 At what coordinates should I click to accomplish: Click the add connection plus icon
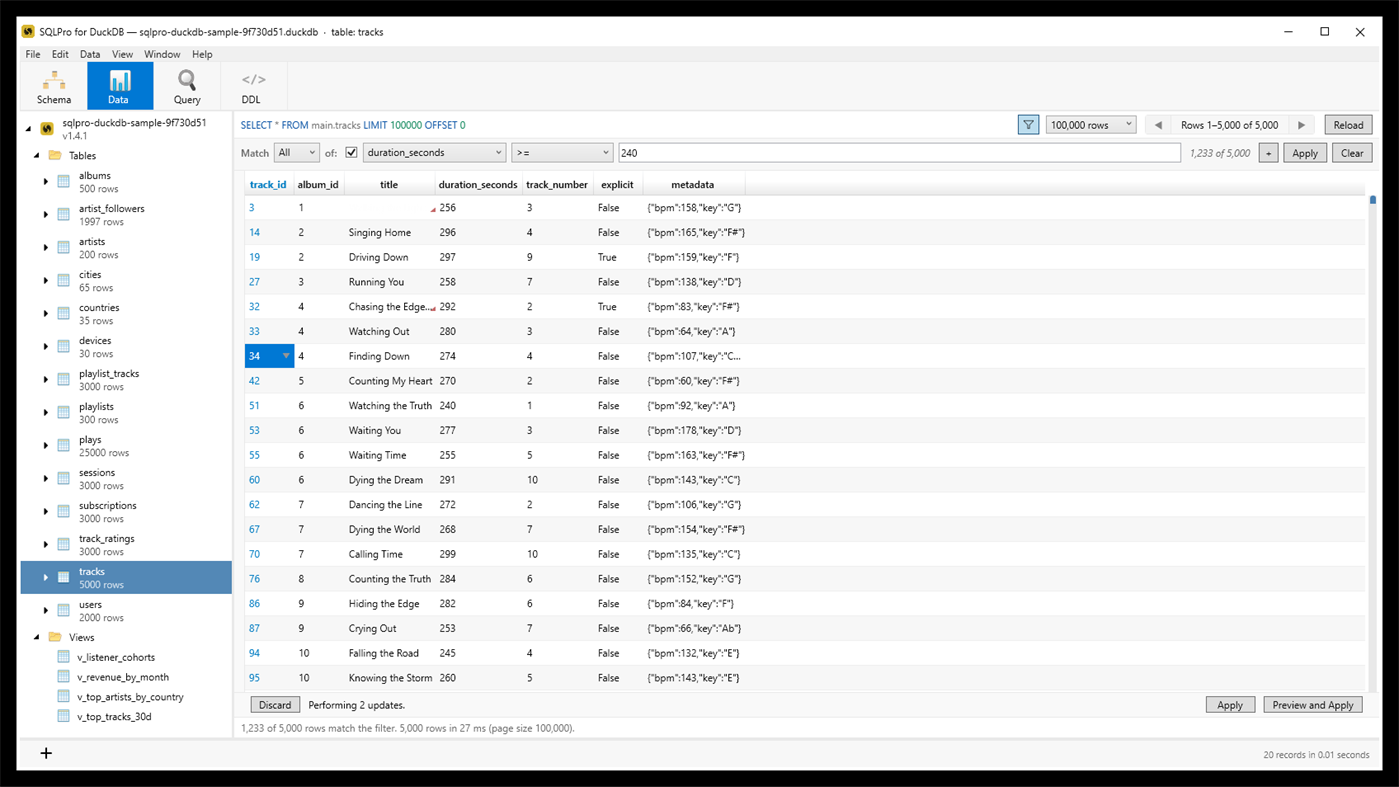[46, 753]
